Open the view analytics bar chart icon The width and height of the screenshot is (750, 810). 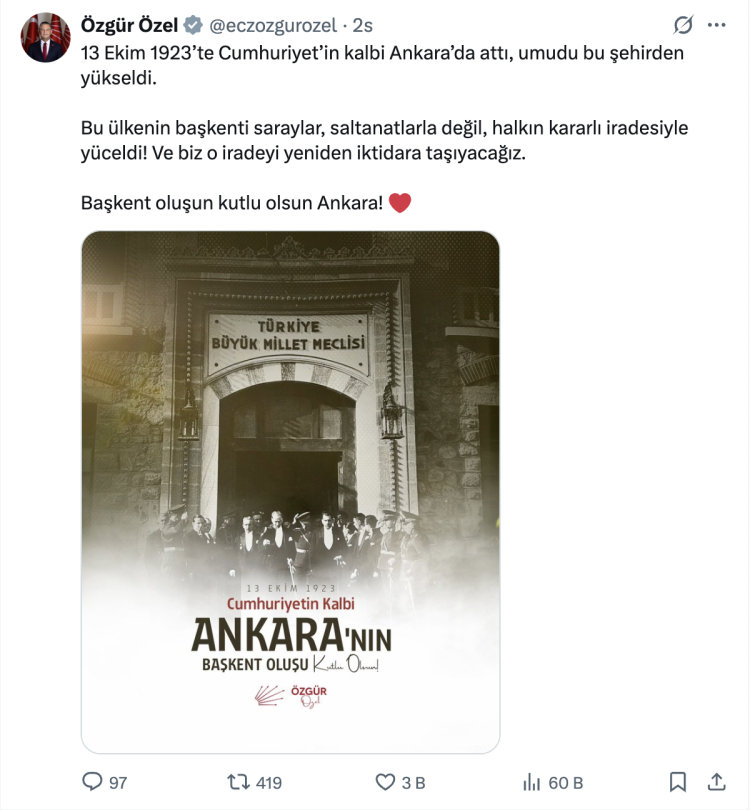click(532, 782)
